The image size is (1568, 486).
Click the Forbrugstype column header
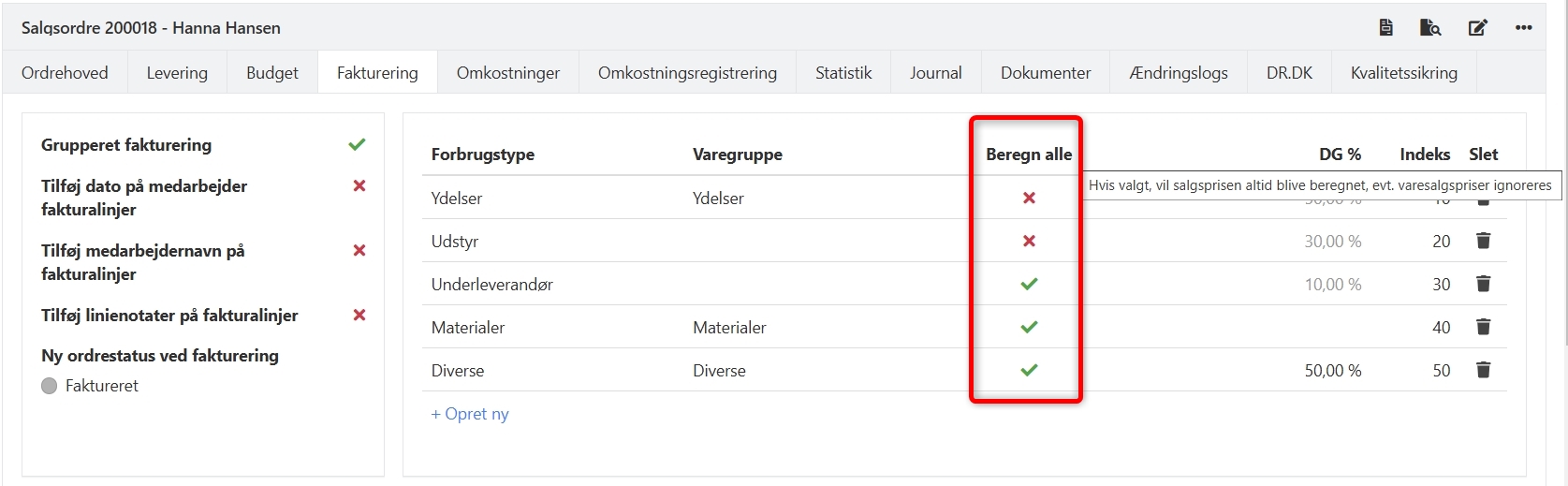pyautogui.click(x=483, y=155)
